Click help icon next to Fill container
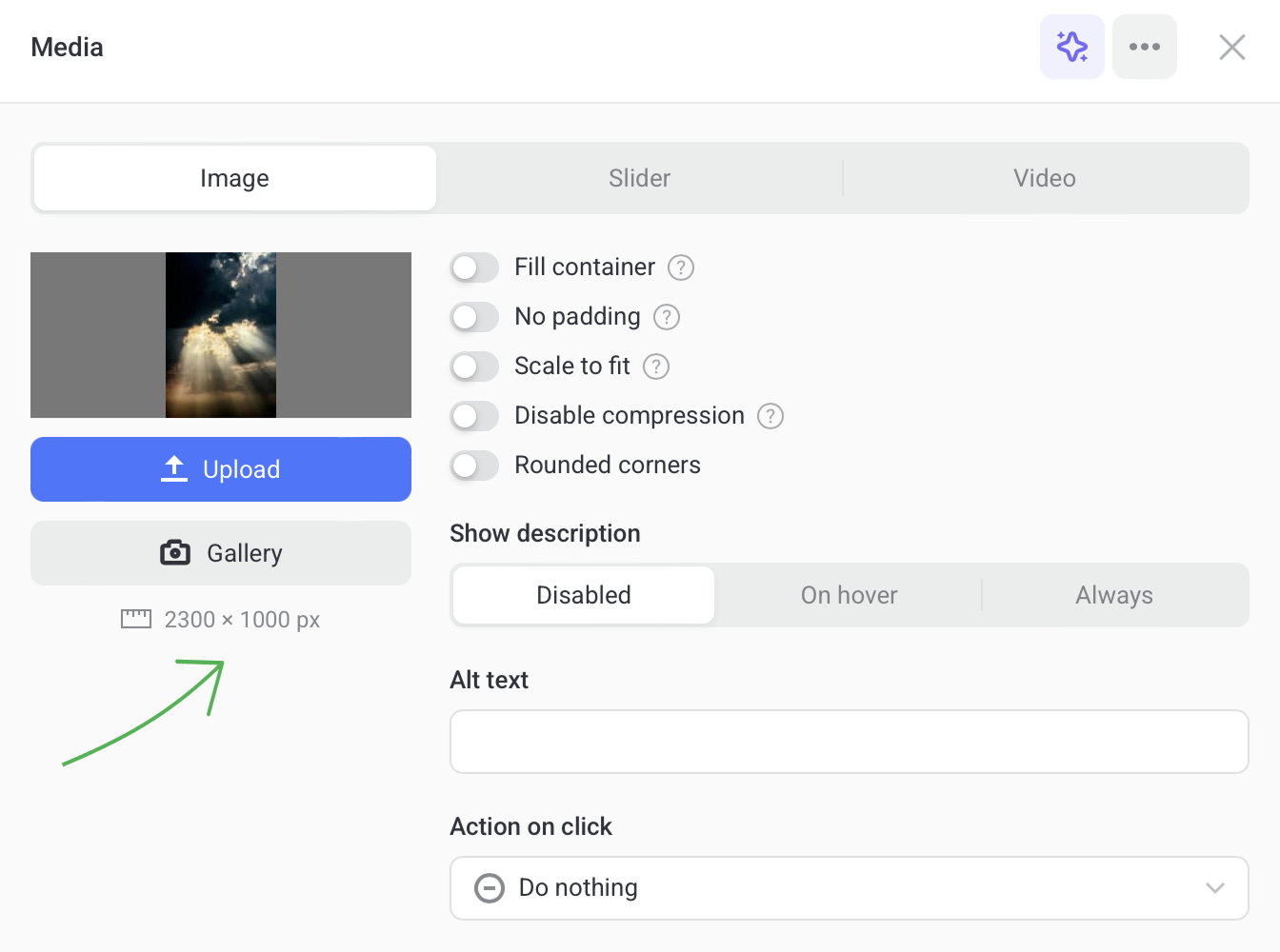The image size is (1280, 952). pyautogui.click(x=681, y=268)
